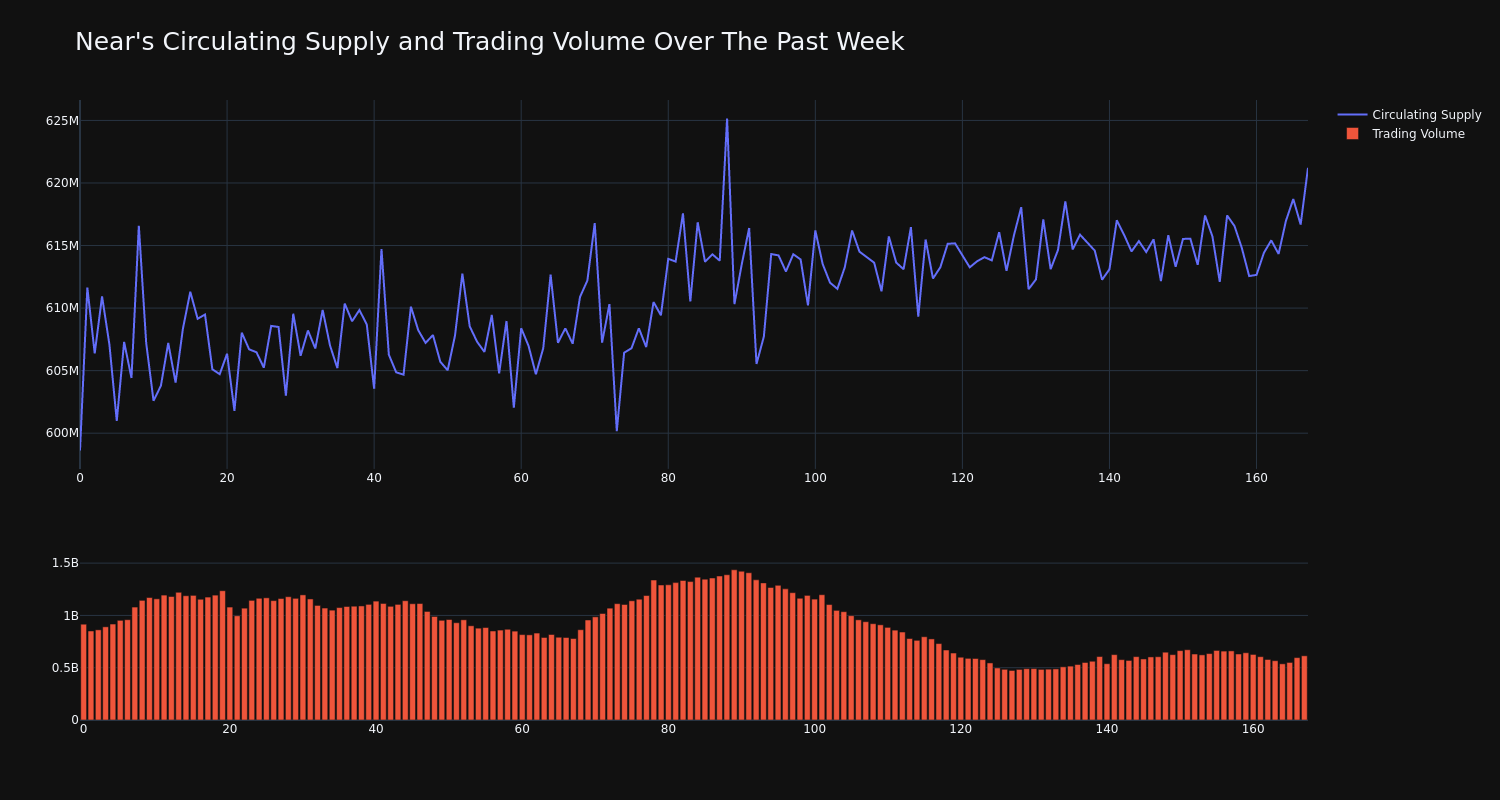Click the 0.5B volume axis label

[x=65, y=667]
